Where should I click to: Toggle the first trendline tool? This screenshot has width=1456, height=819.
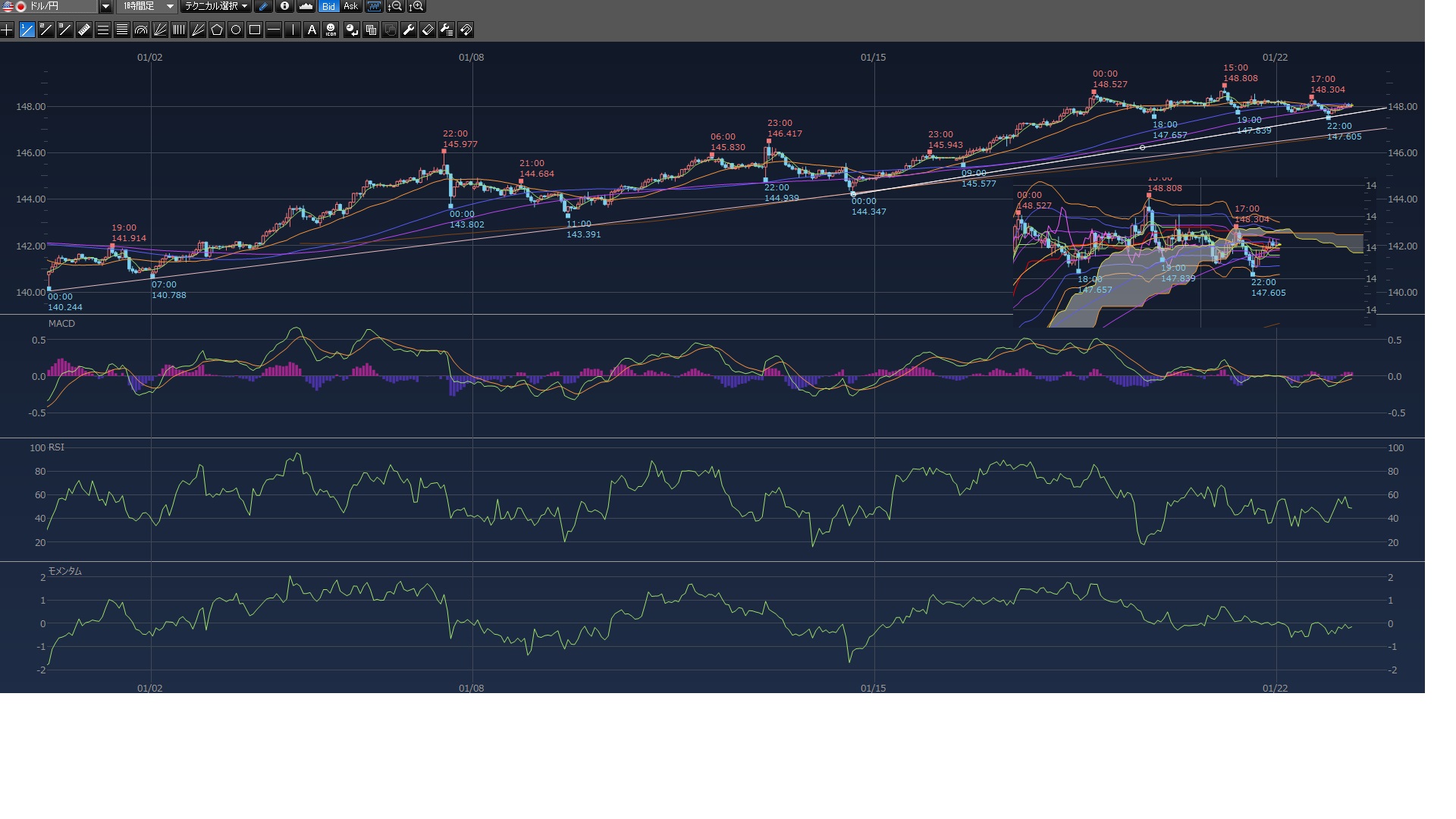[x=27, y=30]
